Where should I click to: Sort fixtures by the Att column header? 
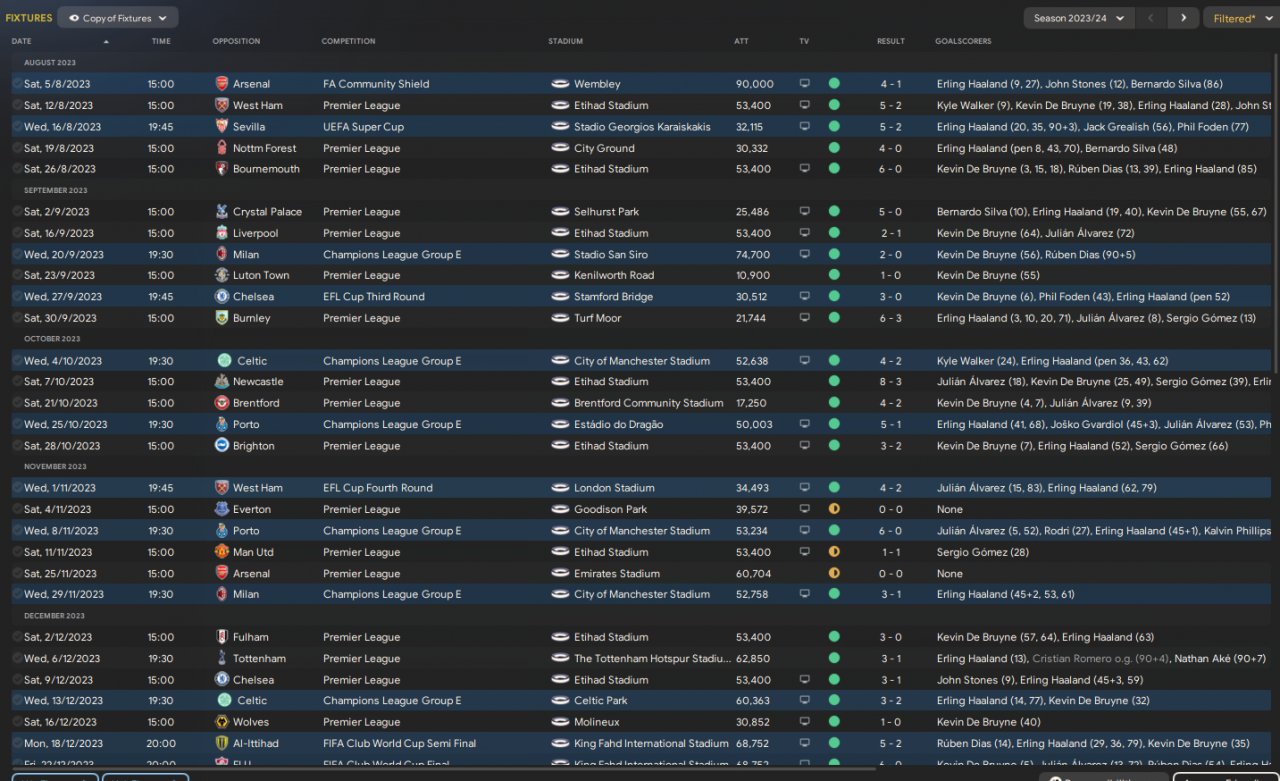point(741,41)
